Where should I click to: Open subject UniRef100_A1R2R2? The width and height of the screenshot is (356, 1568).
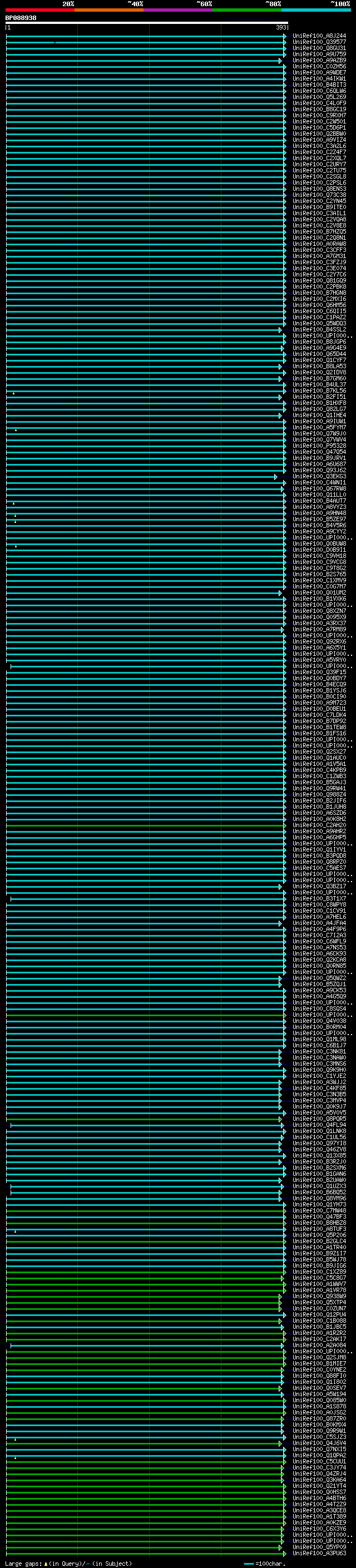click(319, 1332)
